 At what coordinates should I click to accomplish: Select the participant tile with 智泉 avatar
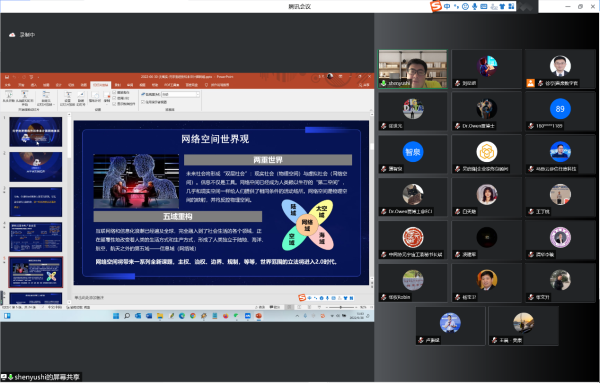pyautogui.click(x=412, y=154)
